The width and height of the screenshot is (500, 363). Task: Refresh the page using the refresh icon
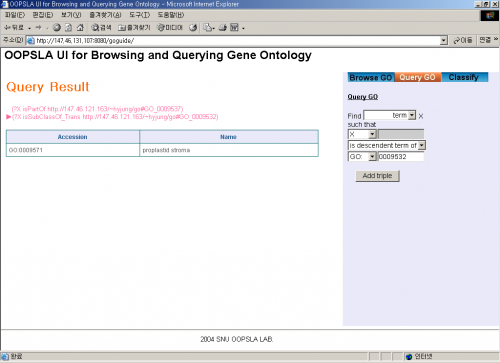tap(68, 28)
